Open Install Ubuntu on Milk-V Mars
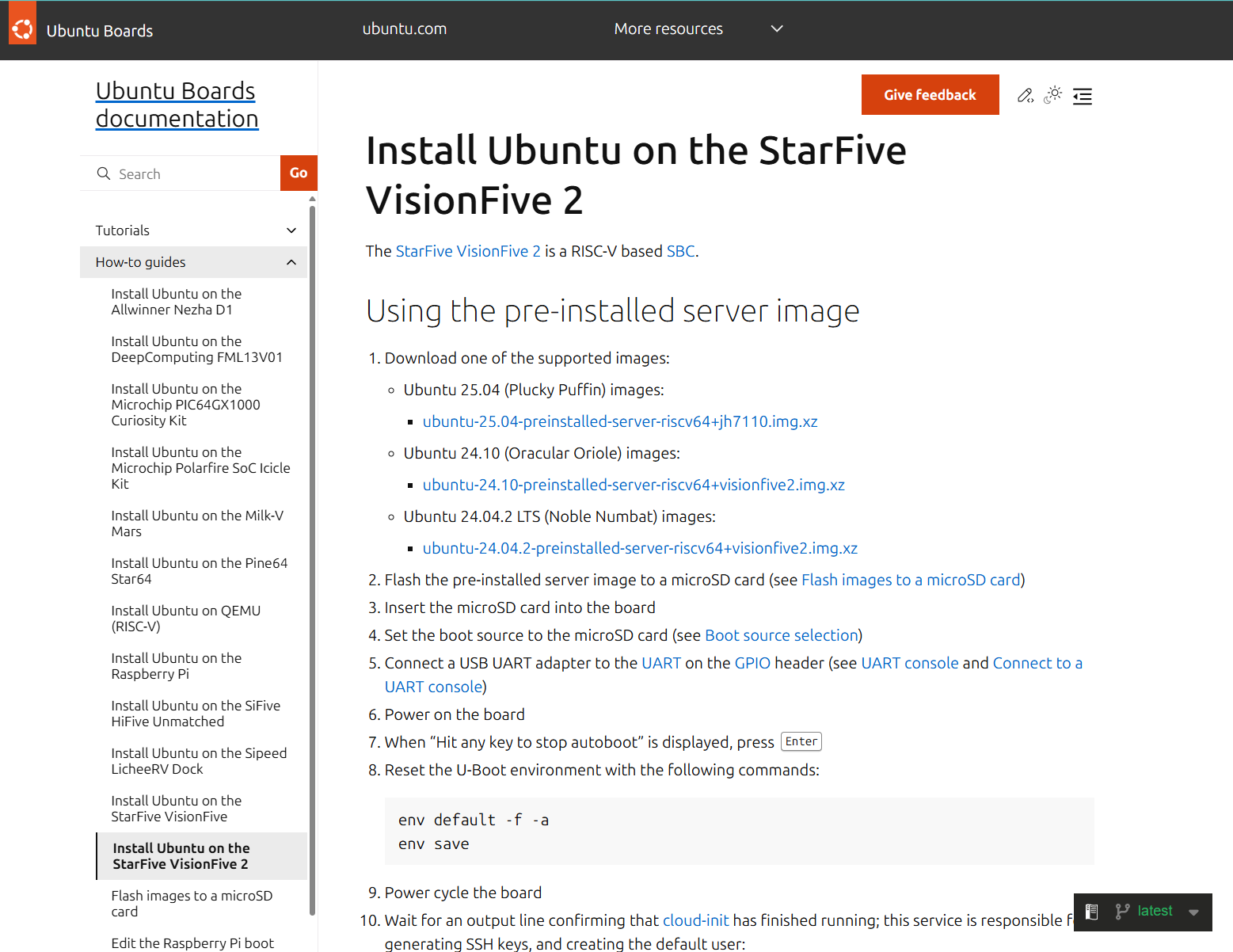The image size is (1233, 952). click(x=198, y=524)
